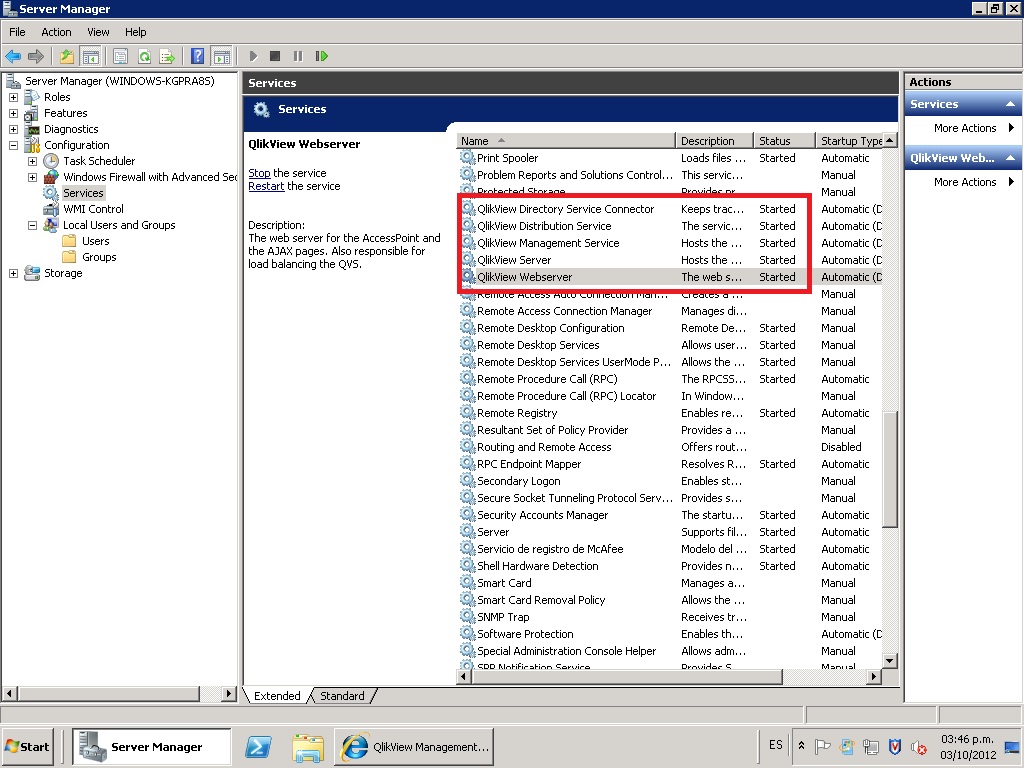Click the Restart the service link
Screen dimensions: 1024x768
(x=266, y=186)
